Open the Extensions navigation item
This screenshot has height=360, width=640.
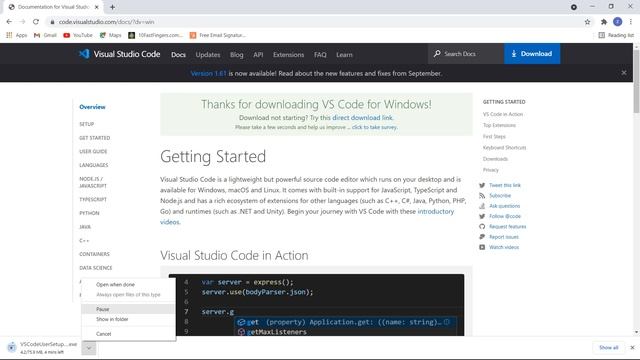click(289, 55)
